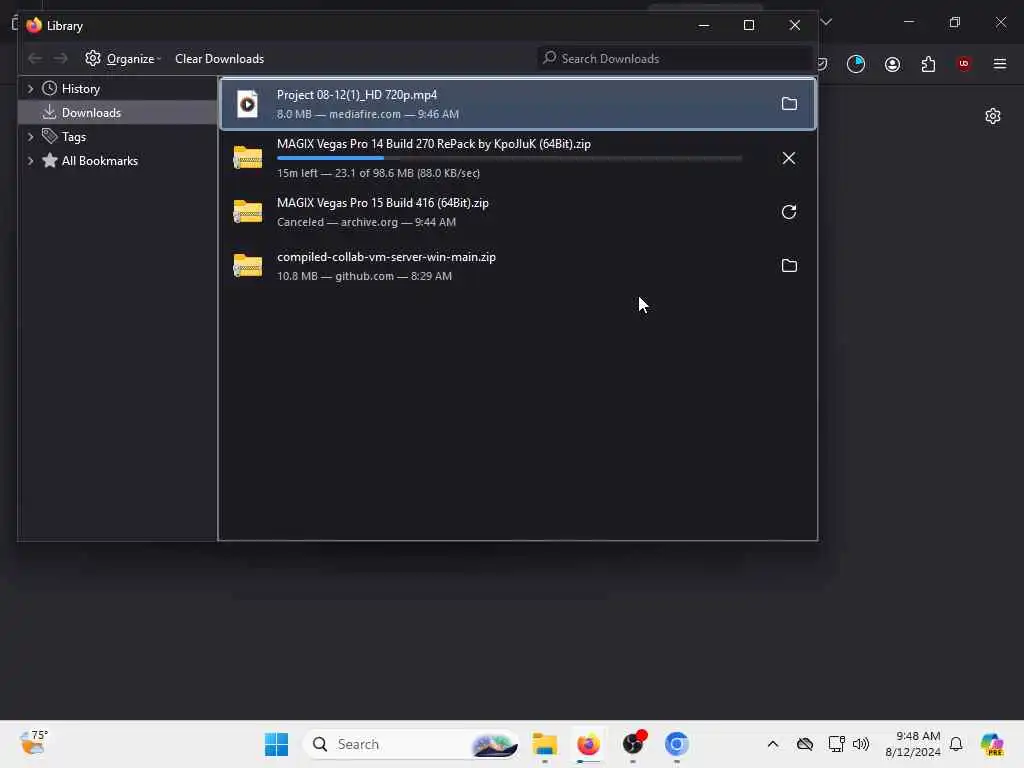The image size is (1024, 768).
Task: Select All Bookmarks in the sidebar
Action: pyautogui.click(x=100, y=161)
